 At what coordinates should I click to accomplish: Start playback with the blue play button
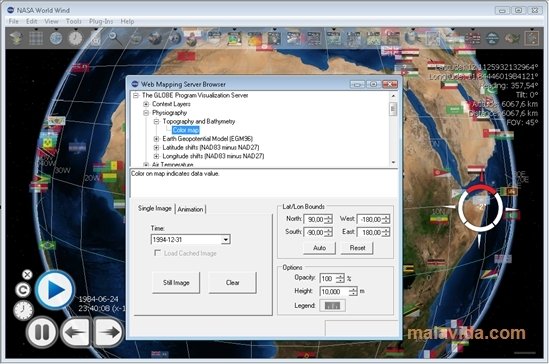[x=55, y=290]
